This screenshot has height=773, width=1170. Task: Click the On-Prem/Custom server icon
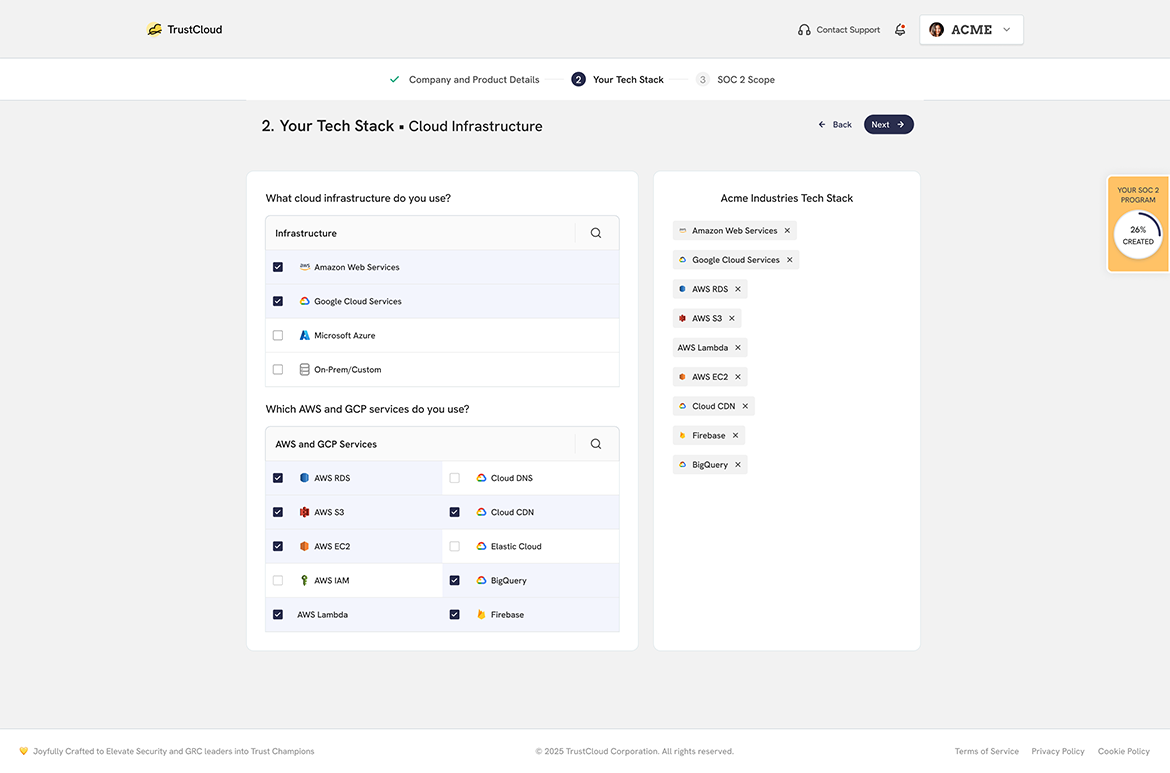coord(304,369)
